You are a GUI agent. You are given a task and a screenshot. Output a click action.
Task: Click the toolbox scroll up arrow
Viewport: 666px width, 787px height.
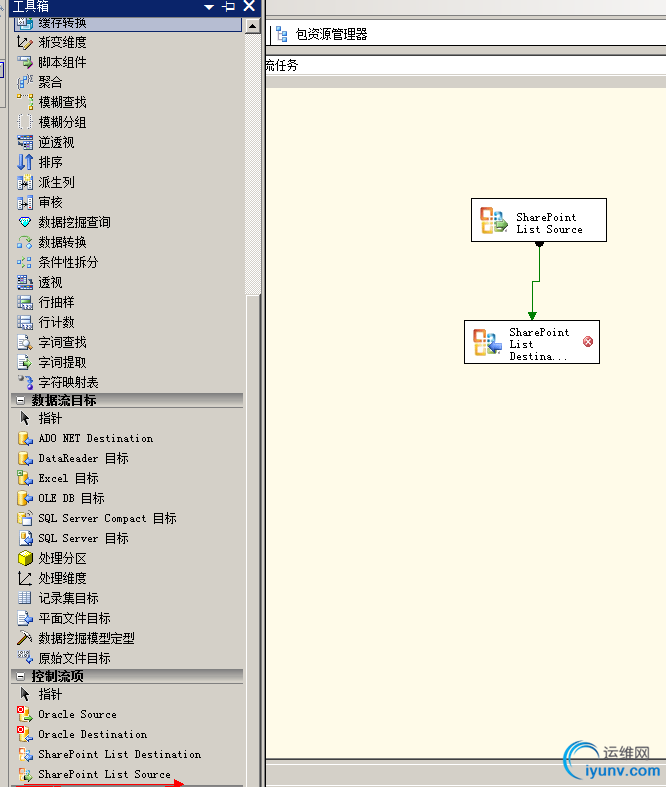[x=252, y=26]
